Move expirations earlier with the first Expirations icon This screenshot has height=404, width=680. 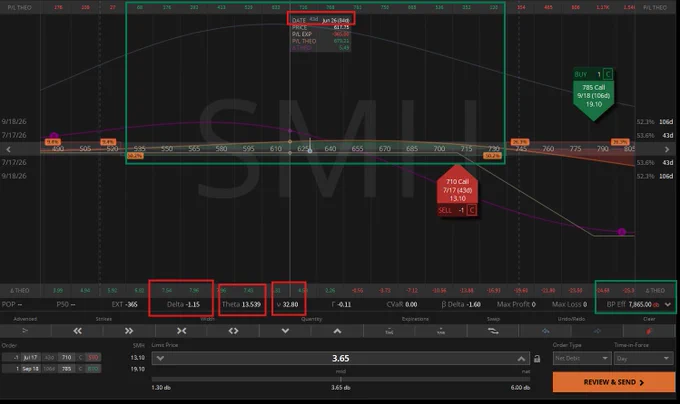click(x=389, y=331)
